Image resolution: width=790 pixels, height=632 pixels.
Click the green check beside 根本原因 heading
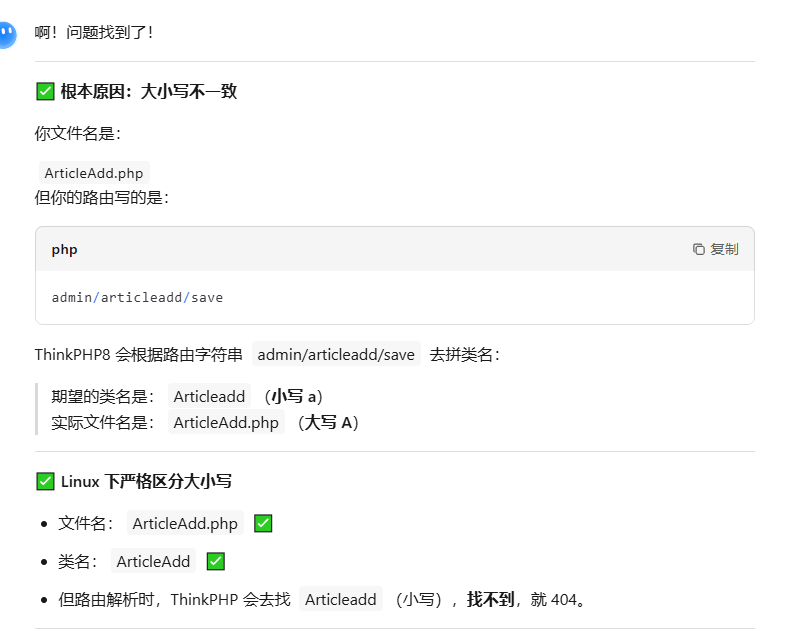click(x=45, y=92)
